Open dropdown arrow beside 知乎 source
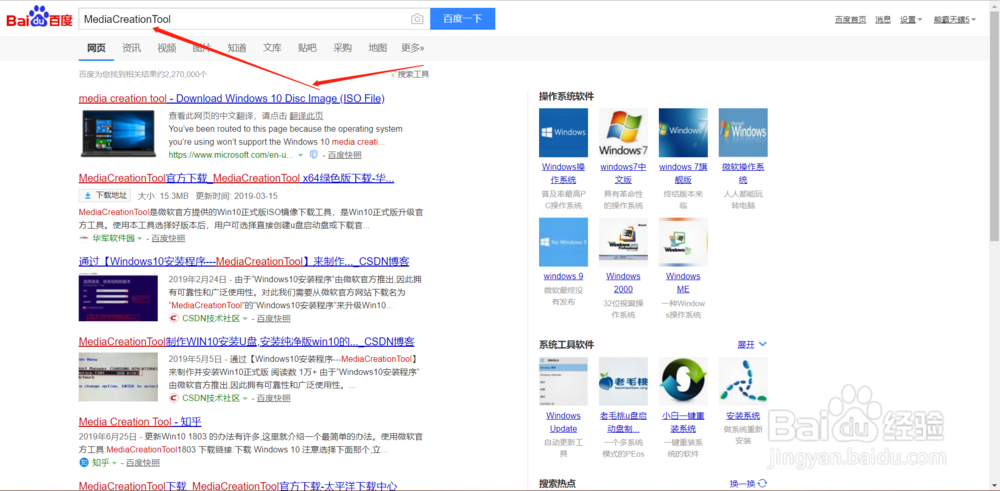This screenshot has height=491, width=1000. point(114,463)
